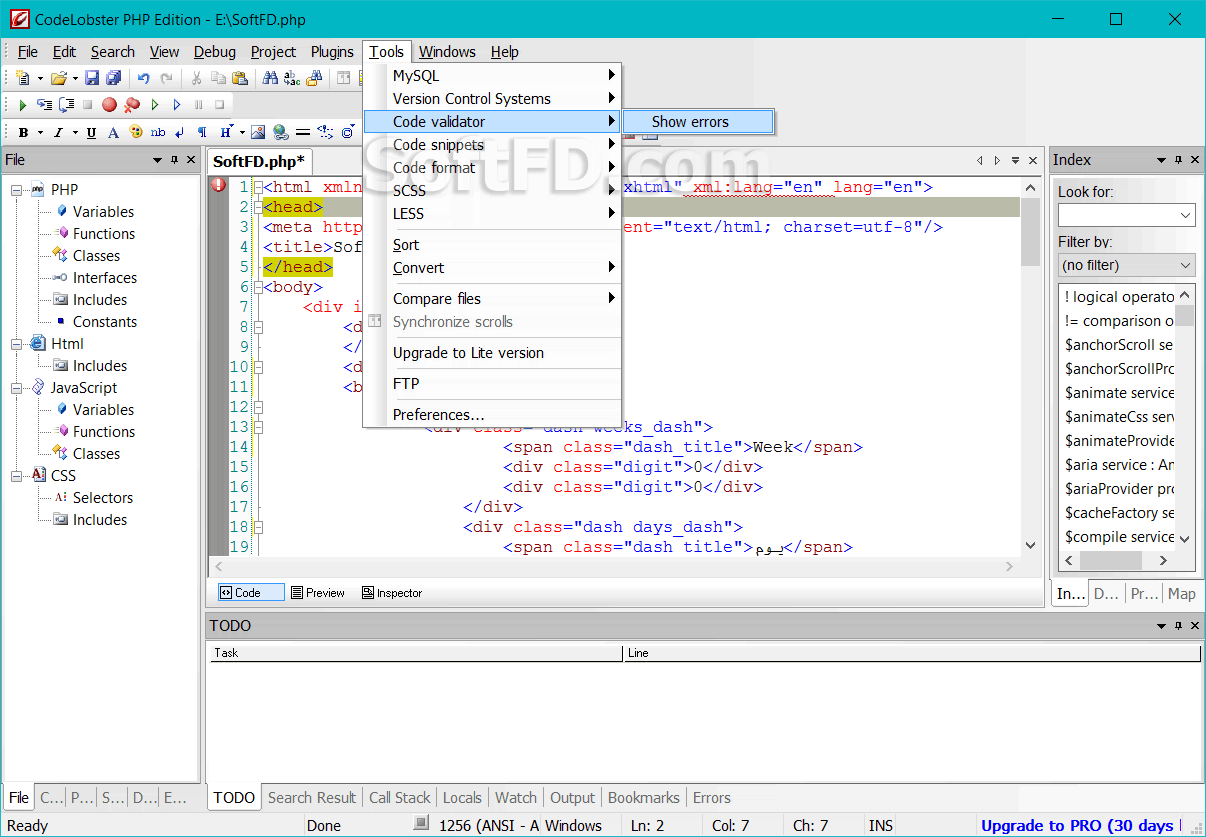Click the Insert hyperlink globe icon
The width and height of the screenshot is (1206, 837).
point(281,132)
